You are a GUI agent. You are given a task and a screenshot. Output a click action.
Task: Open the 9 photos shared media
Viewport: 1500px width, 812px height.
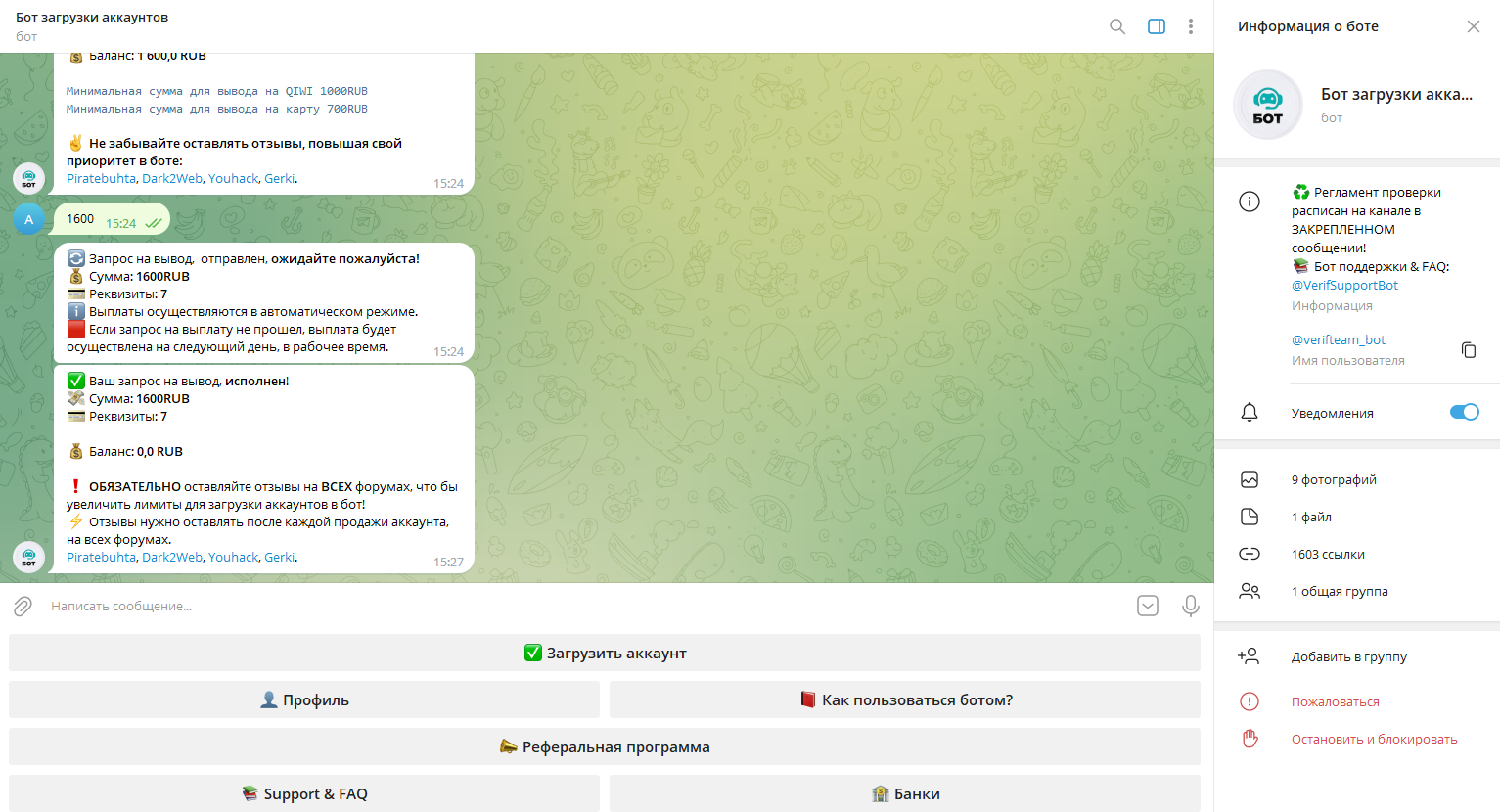1334,479
